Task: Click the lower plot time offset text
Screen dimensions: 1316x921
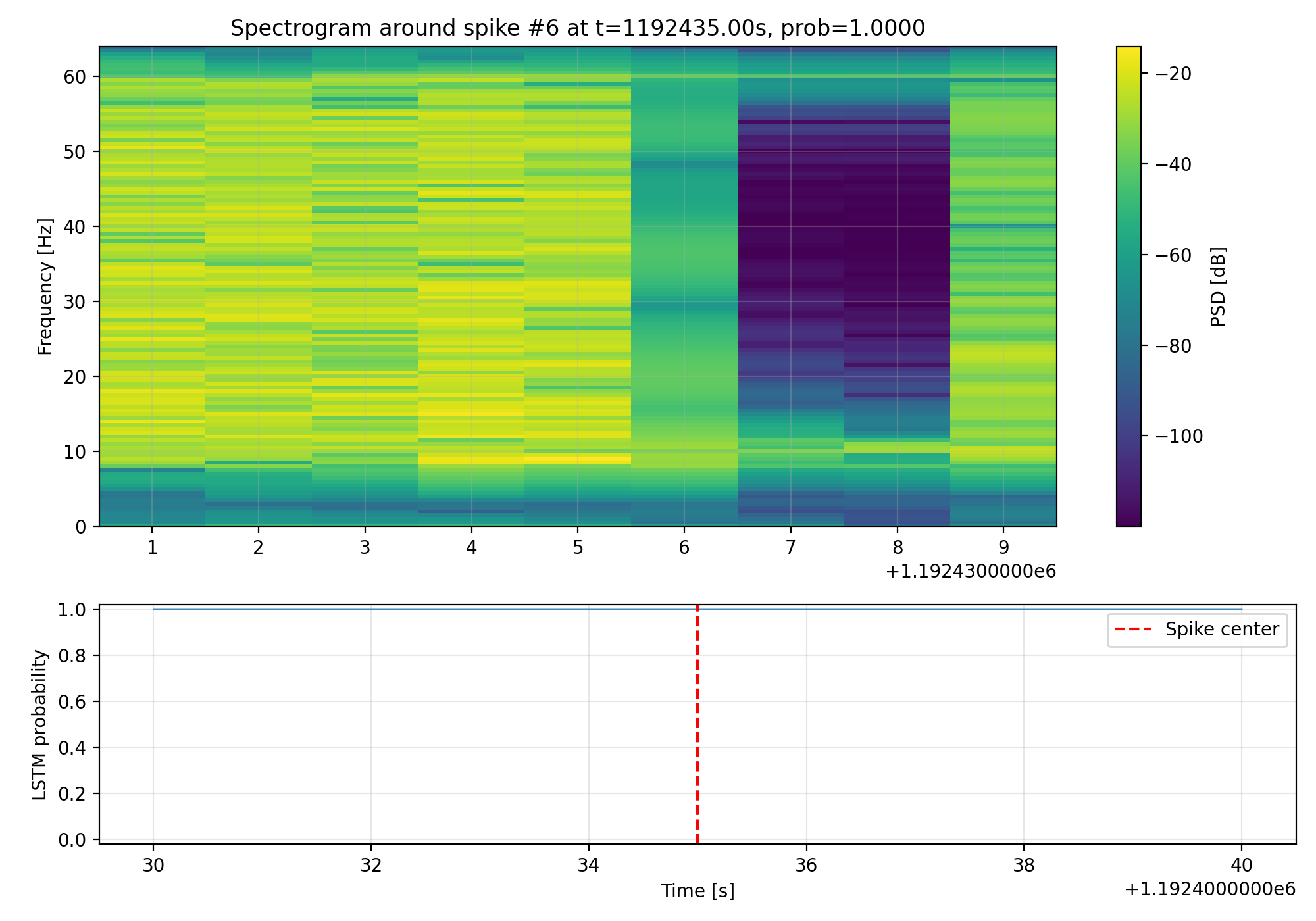Action: [x=1209, y=889]
